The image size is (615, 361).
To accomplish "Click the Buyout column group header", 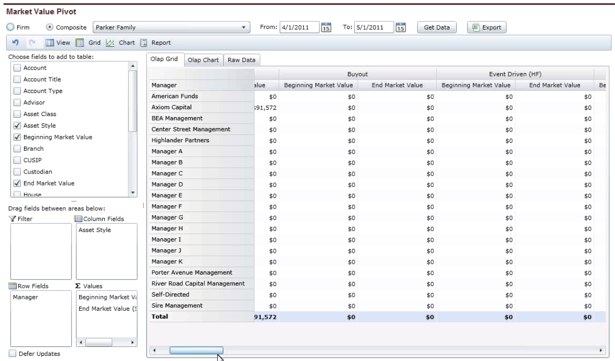I will pyautogui.click(x=357, y=74).
